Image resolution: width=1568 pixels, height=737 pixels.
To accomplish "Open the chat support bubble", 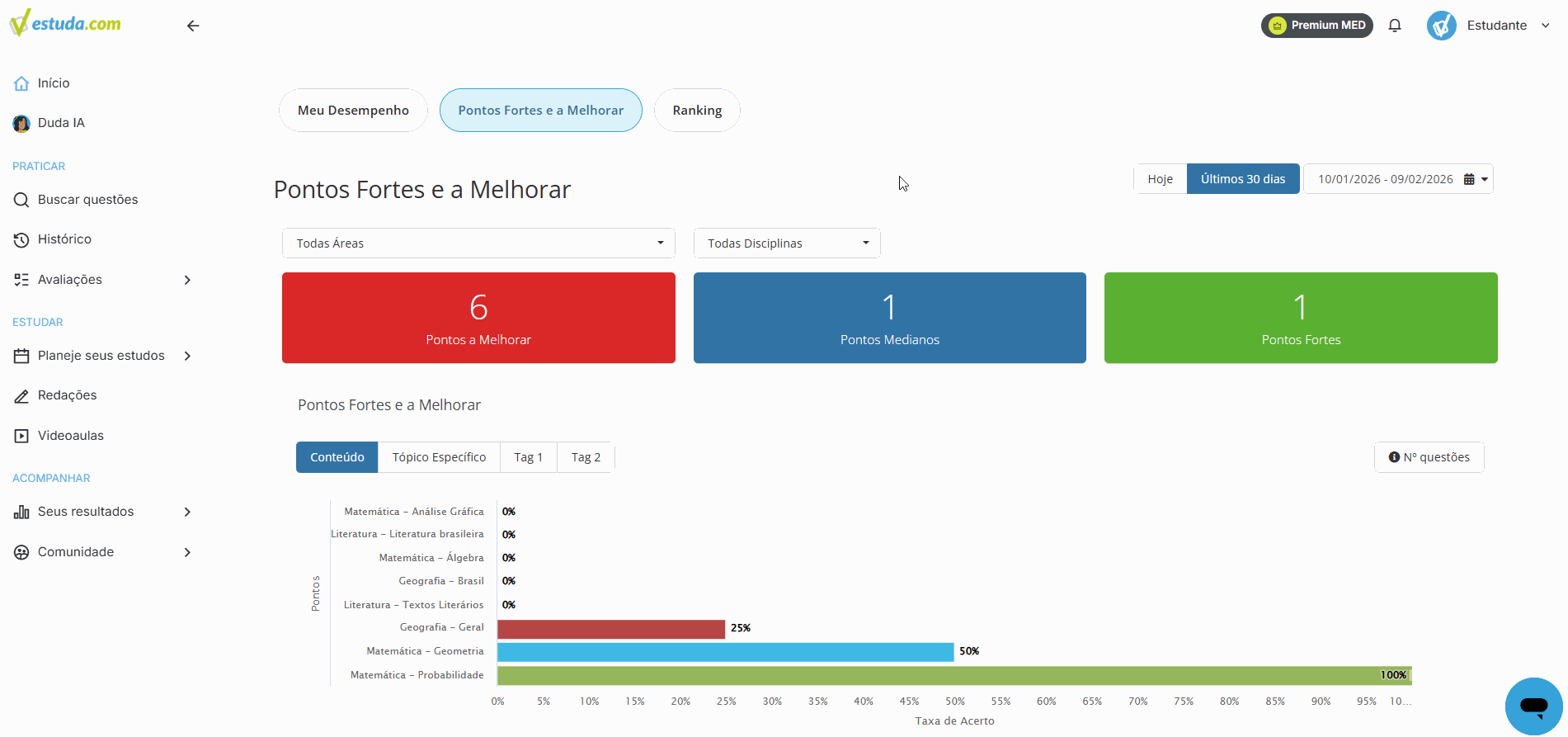I will coord(1534,706).
